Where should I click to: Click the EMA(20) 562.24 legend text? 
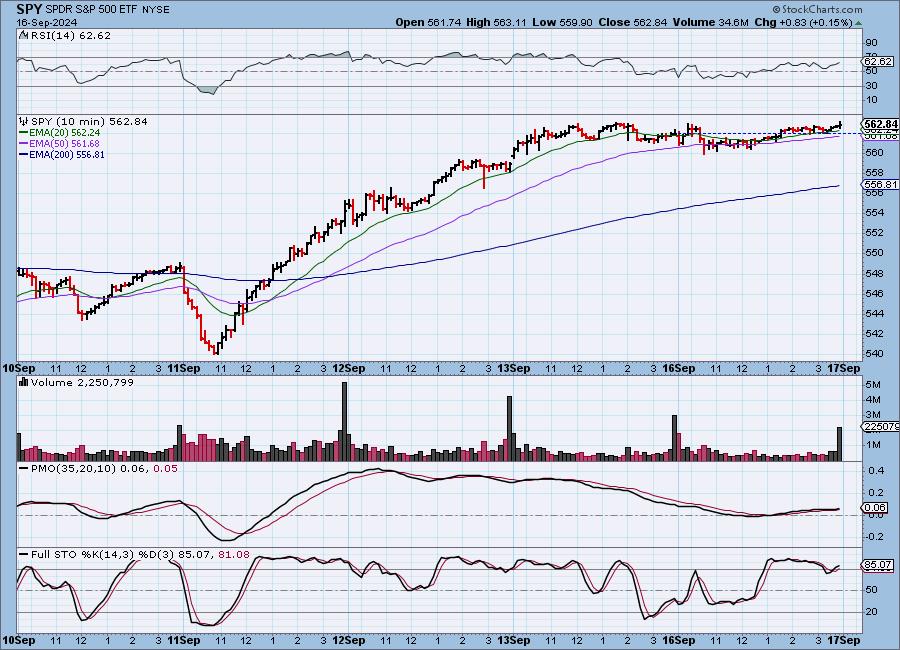[65, 133]
